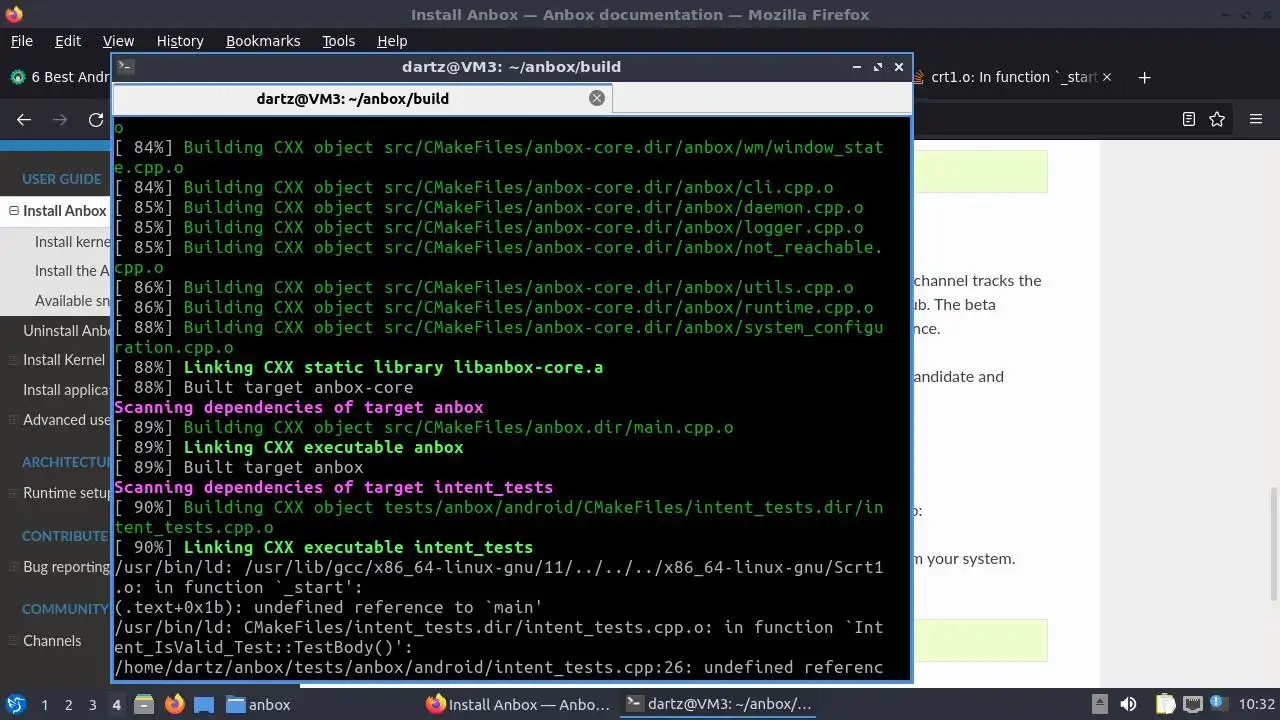Bookmark this page with the star icon

(1217, 119)
